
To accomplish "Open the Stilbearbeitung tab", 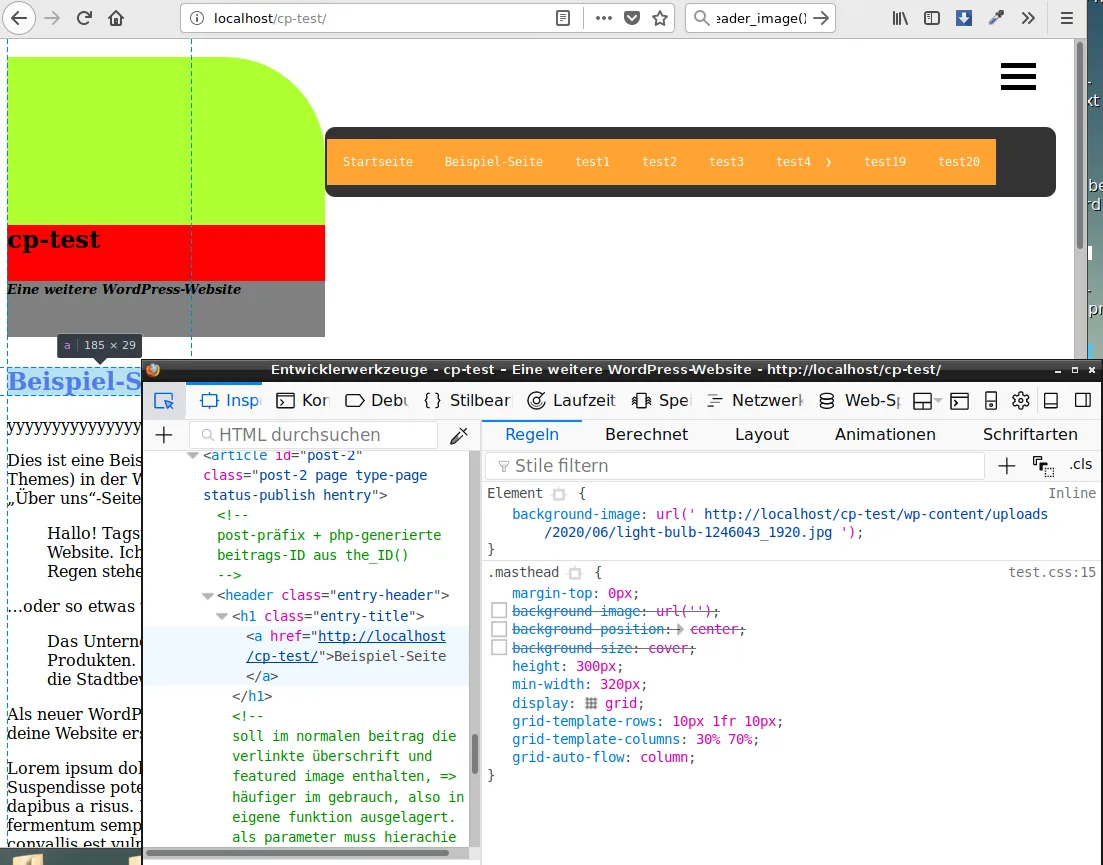I will point(467,401).
